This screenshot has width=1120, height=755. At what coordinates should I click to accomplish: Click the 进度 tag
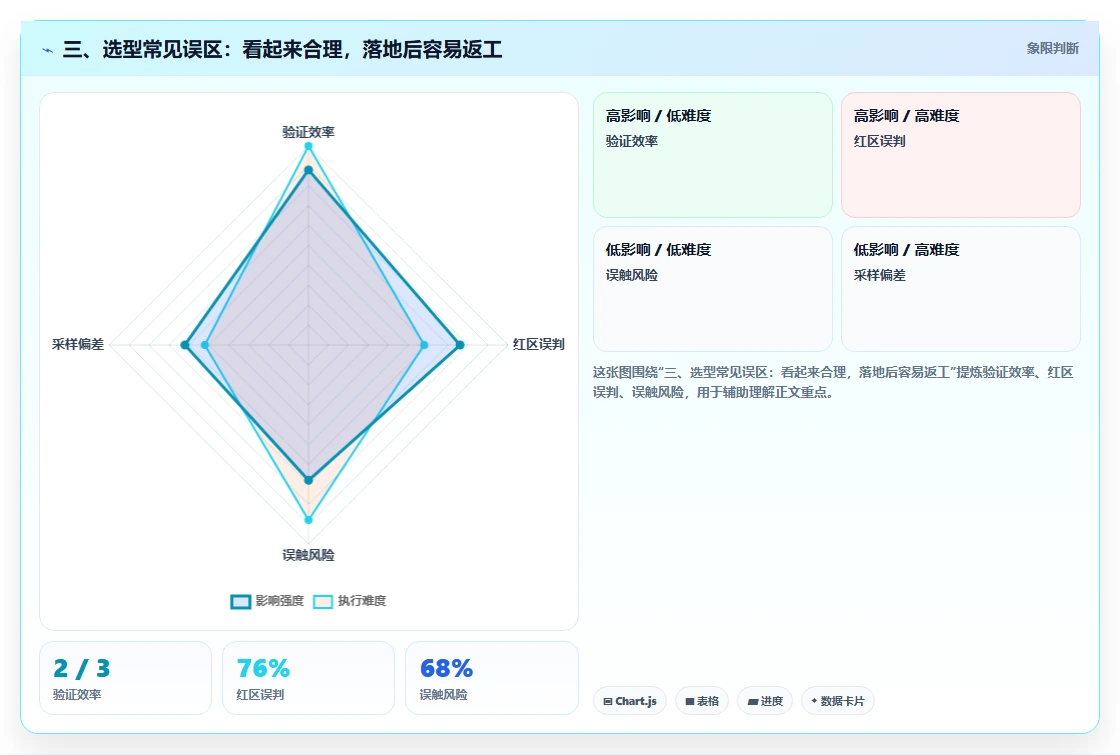(x=765, y=701)
